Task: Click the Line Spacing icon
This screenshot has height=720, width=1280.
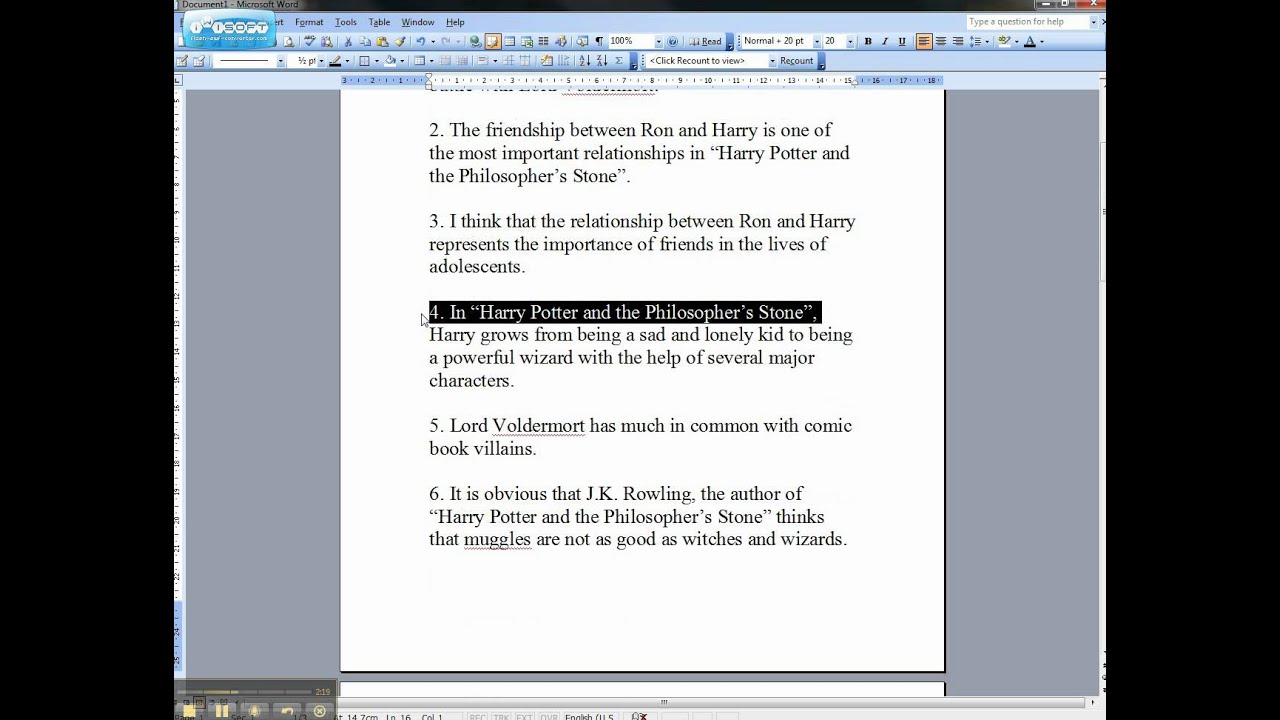Action: (976, 41)
